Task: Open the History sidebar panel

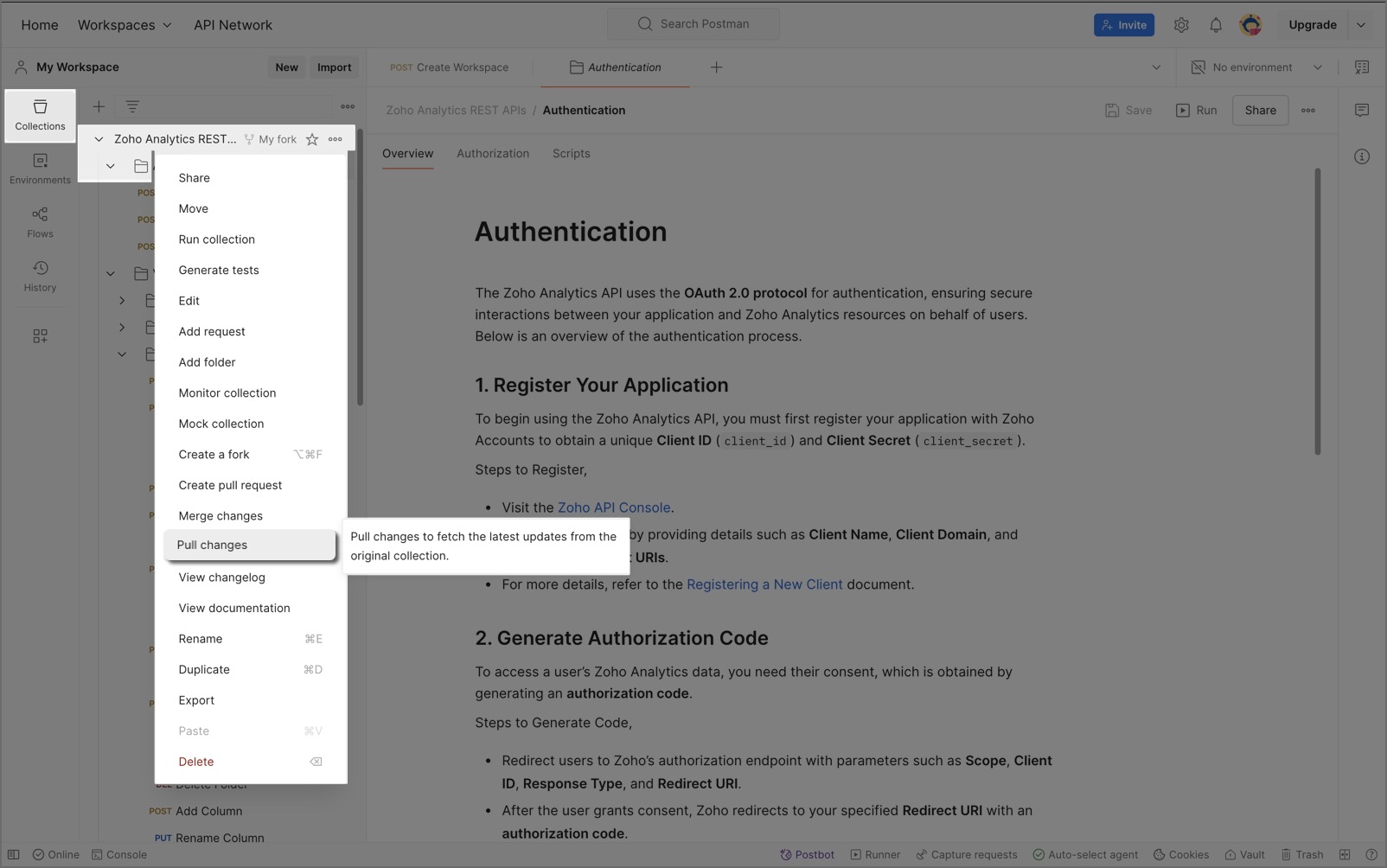Action: pos(40,276)
